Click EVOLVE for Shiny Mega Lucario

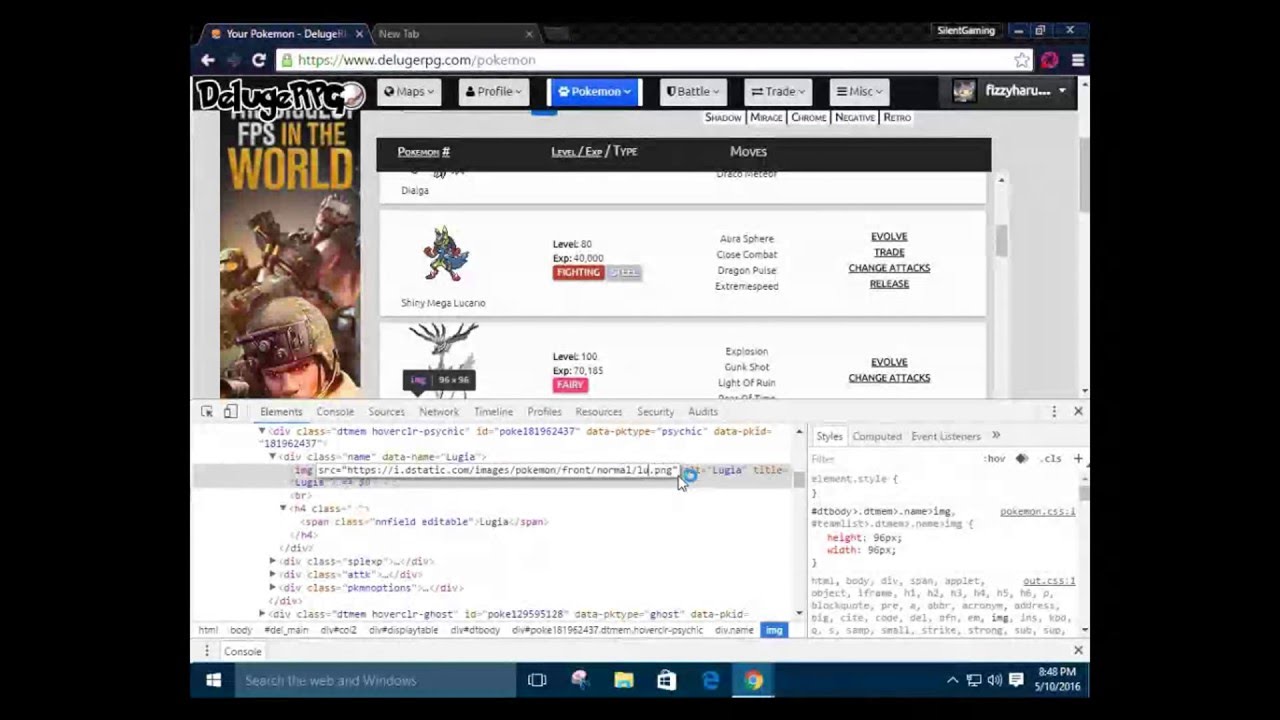pos(889,237)
